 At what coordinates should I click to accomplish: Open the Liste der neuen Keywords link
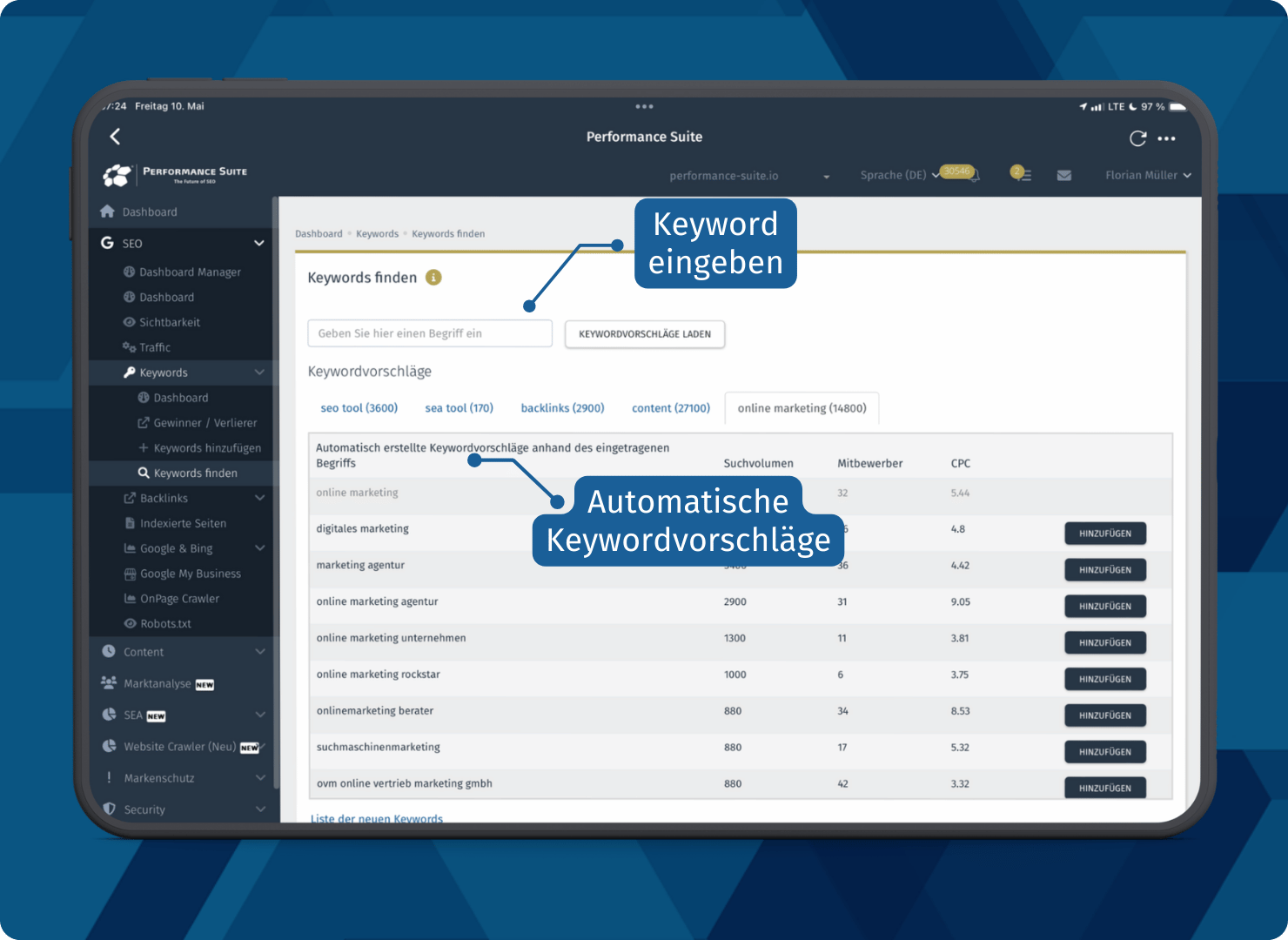[377, 818]
